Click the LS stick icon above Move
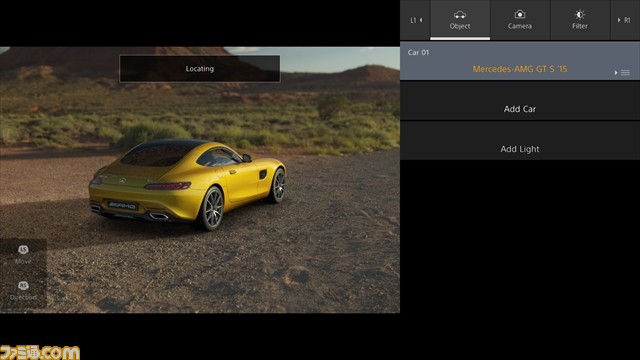 pyautogui.click(x=23, y=249)
